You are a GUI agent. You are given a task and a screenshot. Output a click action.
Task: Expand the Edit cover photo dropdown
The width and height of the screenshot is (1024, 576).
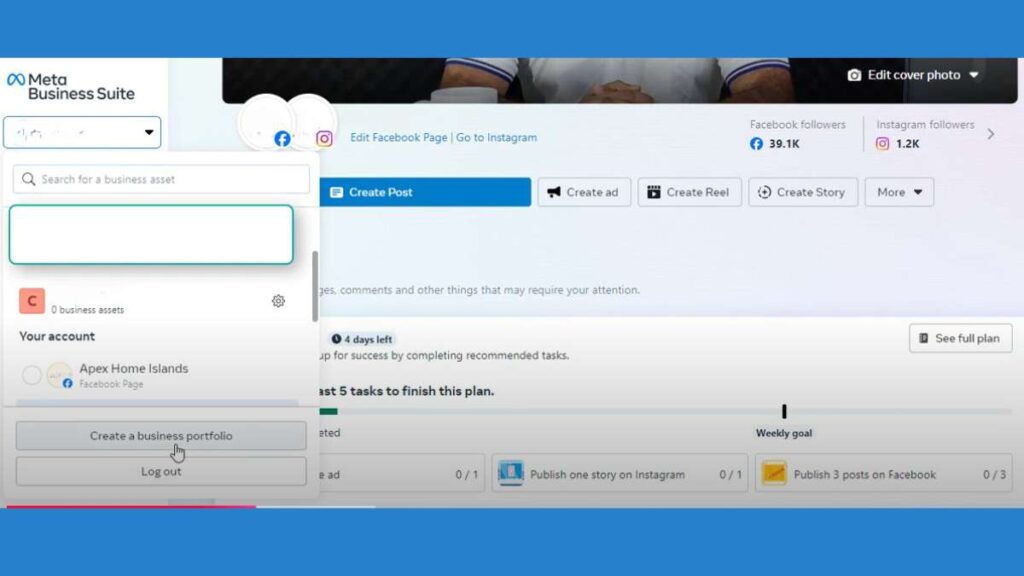[974, 75]
